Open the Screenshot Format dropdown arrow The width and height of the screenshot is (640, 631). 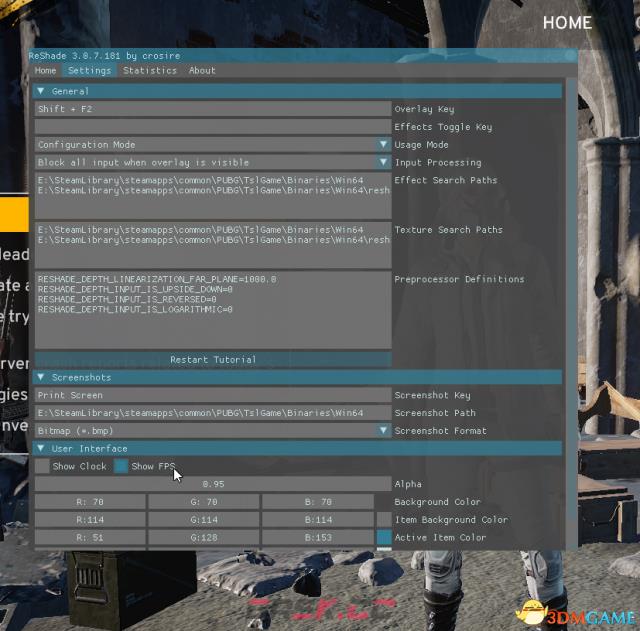[383, 431]
